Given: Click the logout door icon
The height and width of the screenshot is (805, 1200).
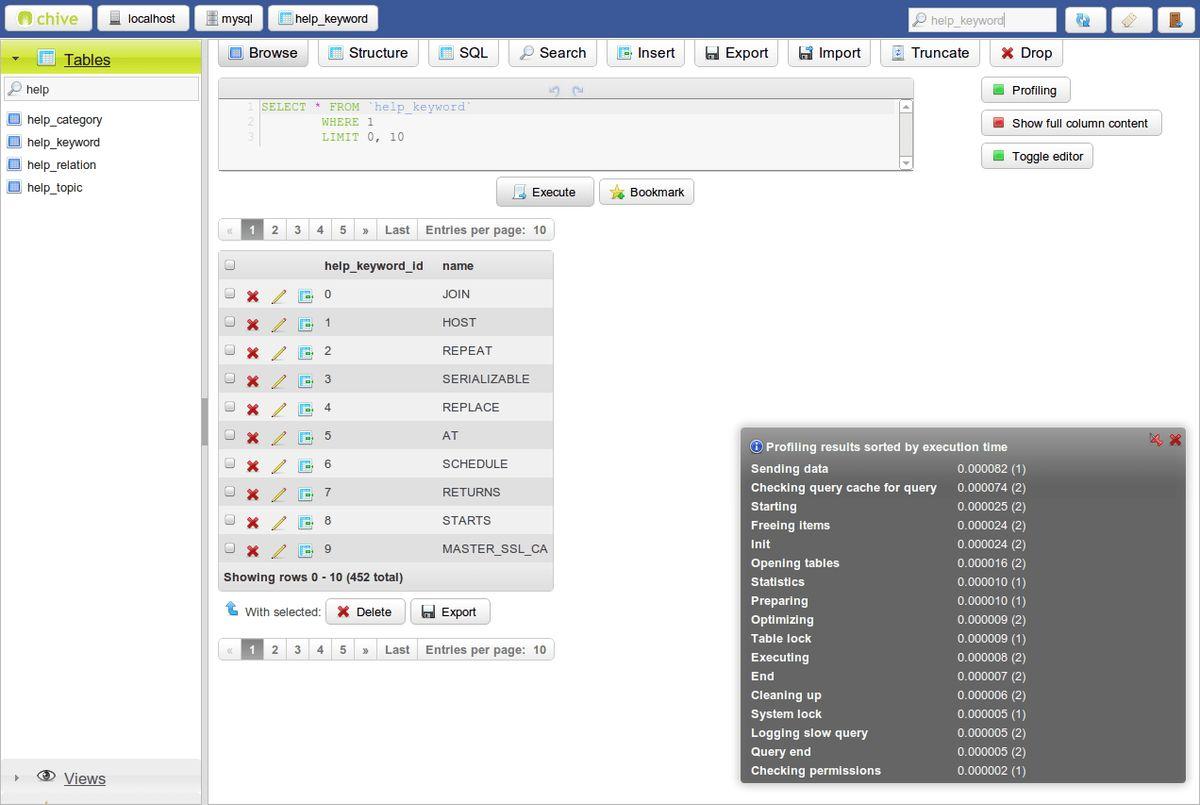Looking at the screenshot, I should click(x=1174, y=19).
